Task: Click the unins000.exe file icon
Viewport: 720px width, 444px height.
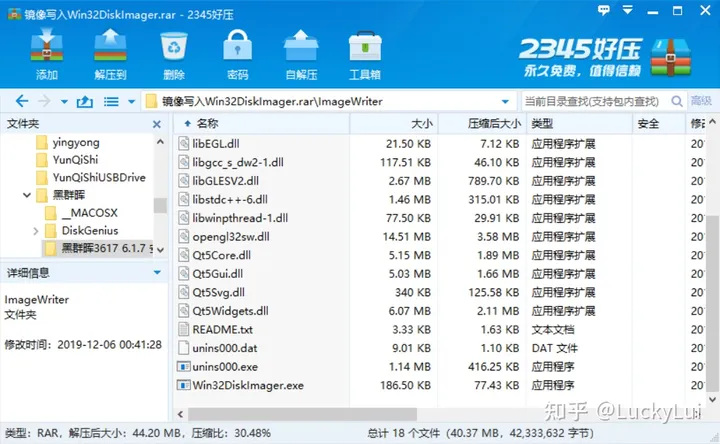Action: 184,366
